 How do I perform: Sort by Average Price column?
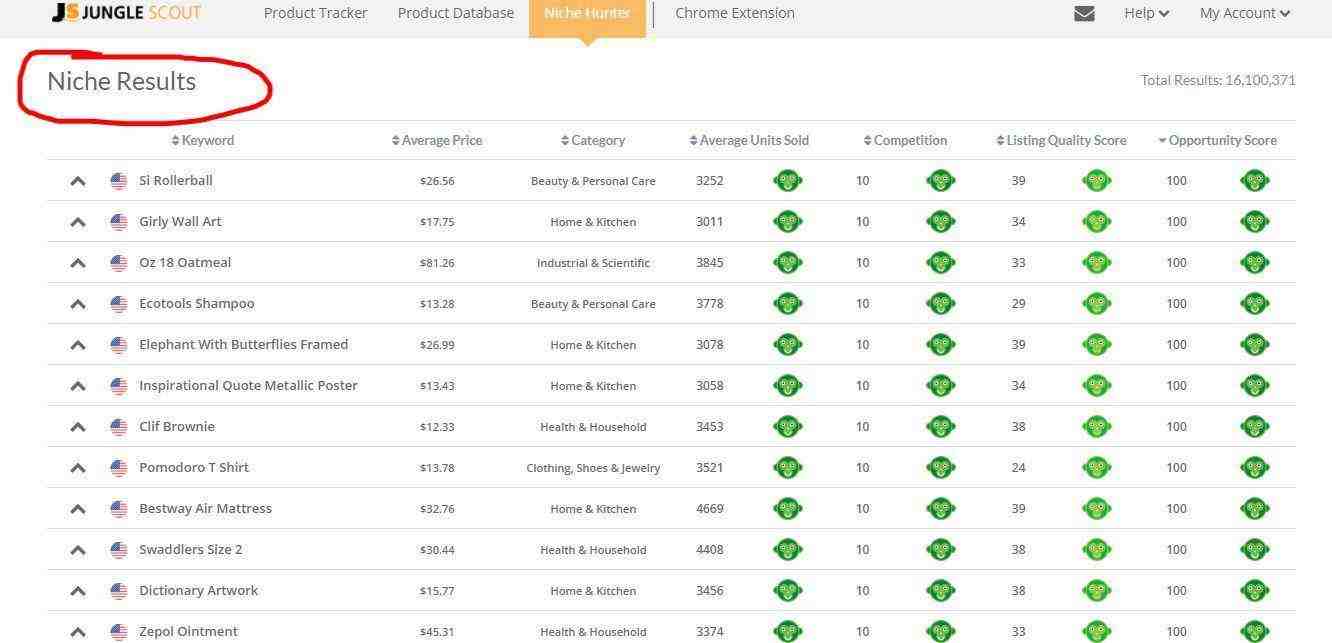[x=437, y=141]
